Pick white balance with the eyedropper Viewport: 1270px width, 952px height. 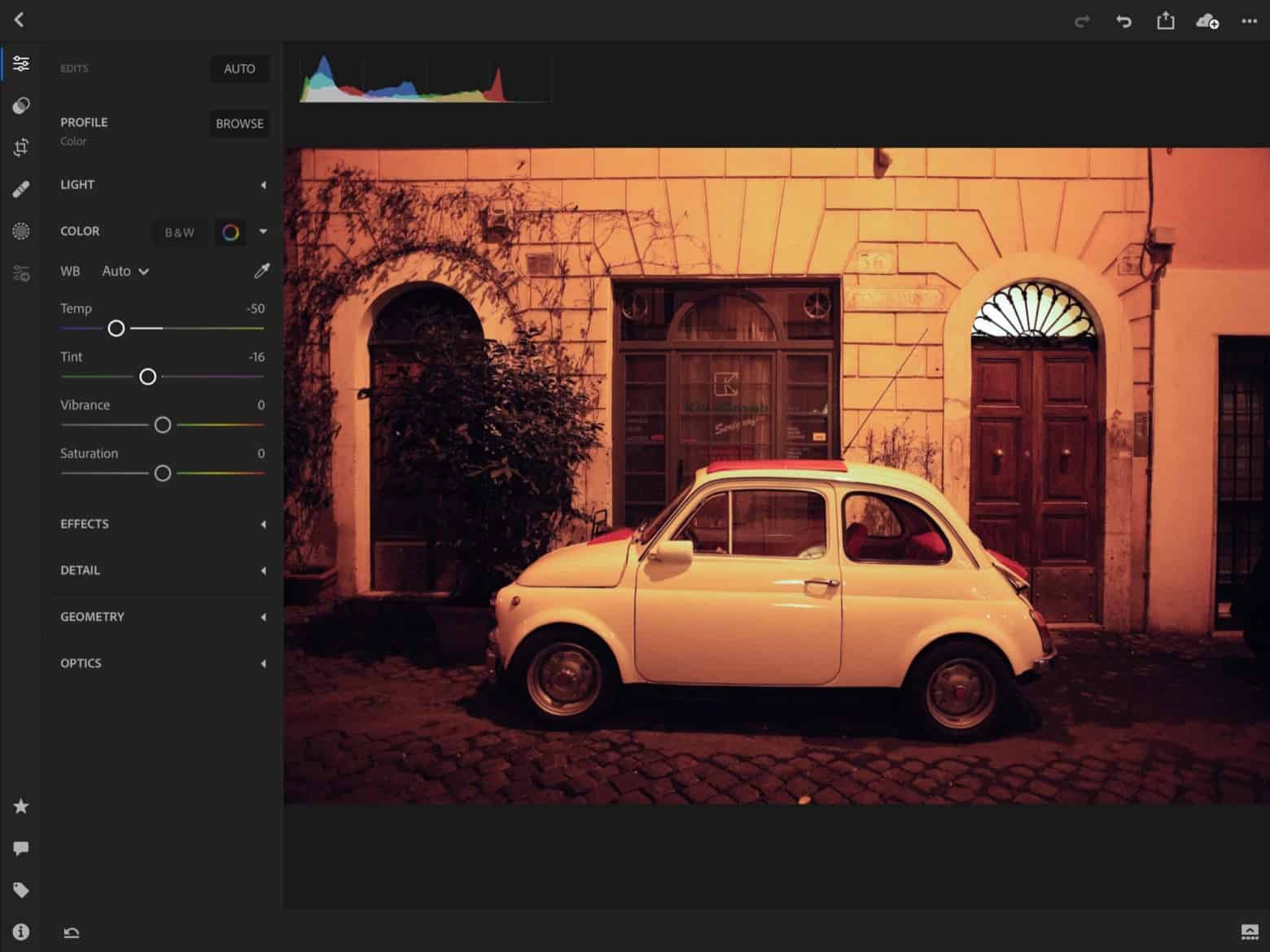pyautogui.click(x=261, y=271)
